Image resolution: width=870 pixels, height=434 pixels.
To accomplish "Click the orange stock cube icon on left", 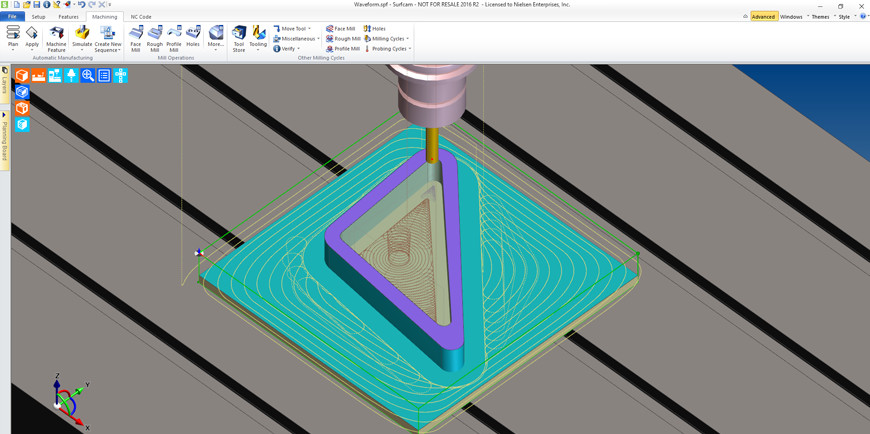I will point(22,108).
